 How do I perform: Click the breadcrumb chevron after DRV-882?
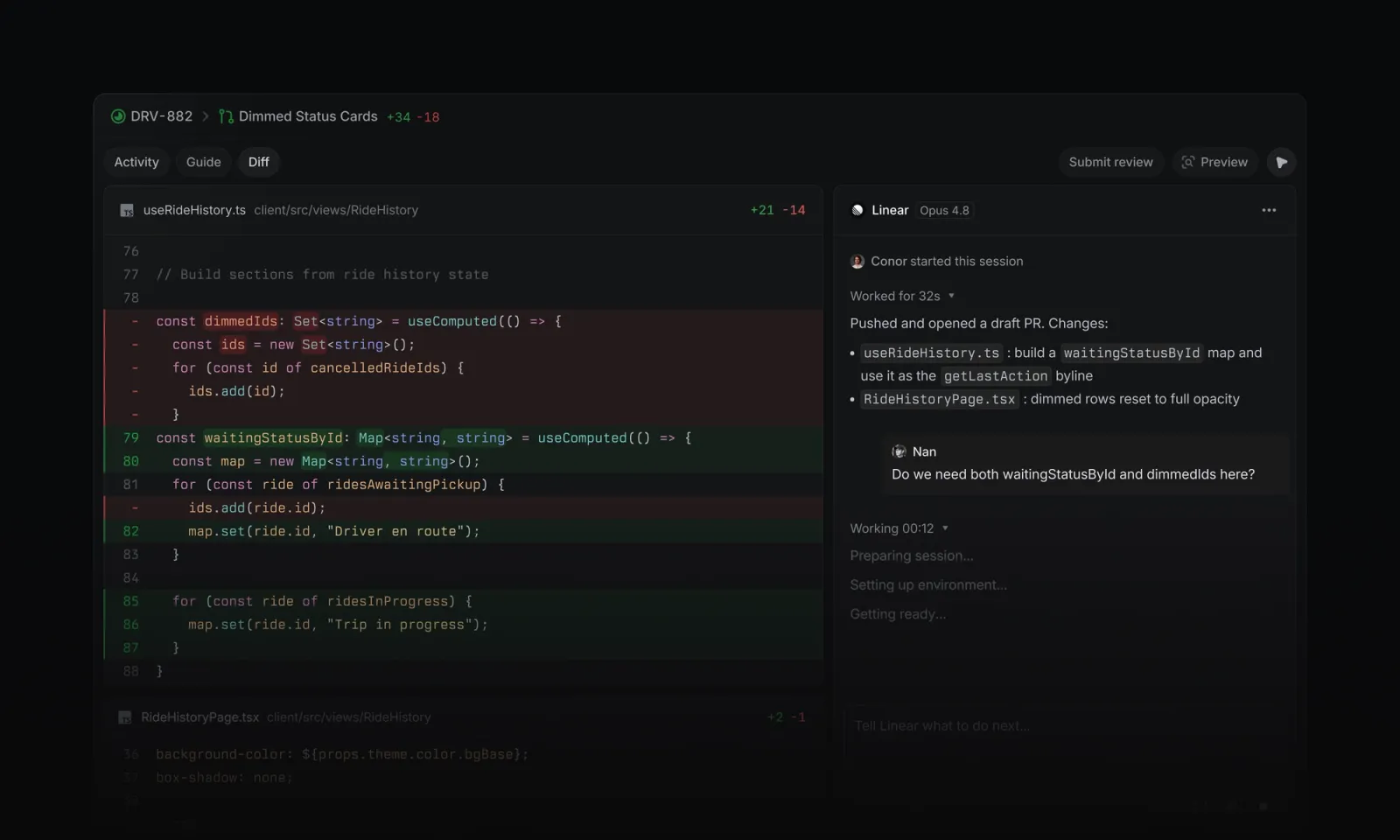(x=206, y=116)
